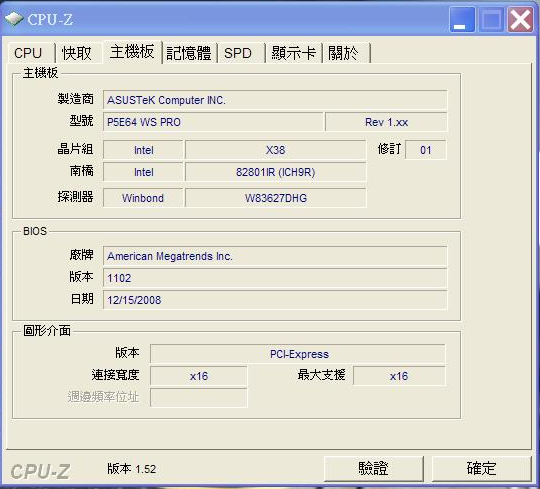
Task: Click the BIOS date 12/15/2008 field
Action: [x=275, y=300]
